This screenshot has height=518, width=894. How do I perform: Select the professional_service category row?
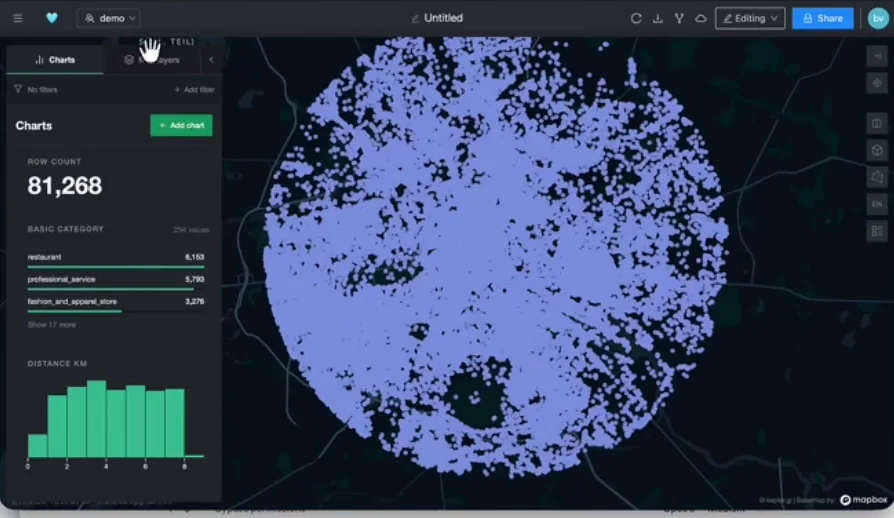(116, 282)
